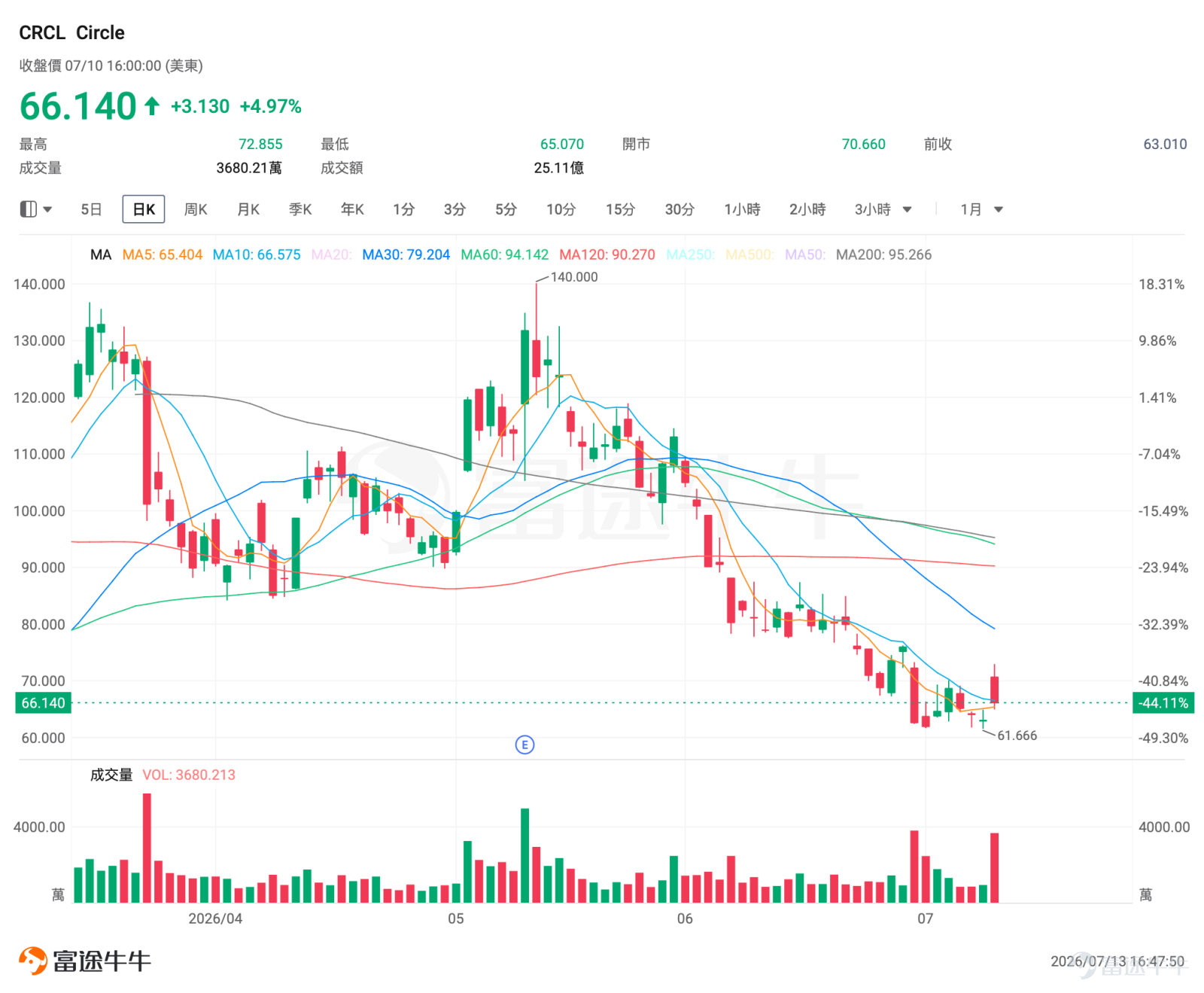Toggle the MA120 moving average line
The image size is (1204, 993).
607,254
